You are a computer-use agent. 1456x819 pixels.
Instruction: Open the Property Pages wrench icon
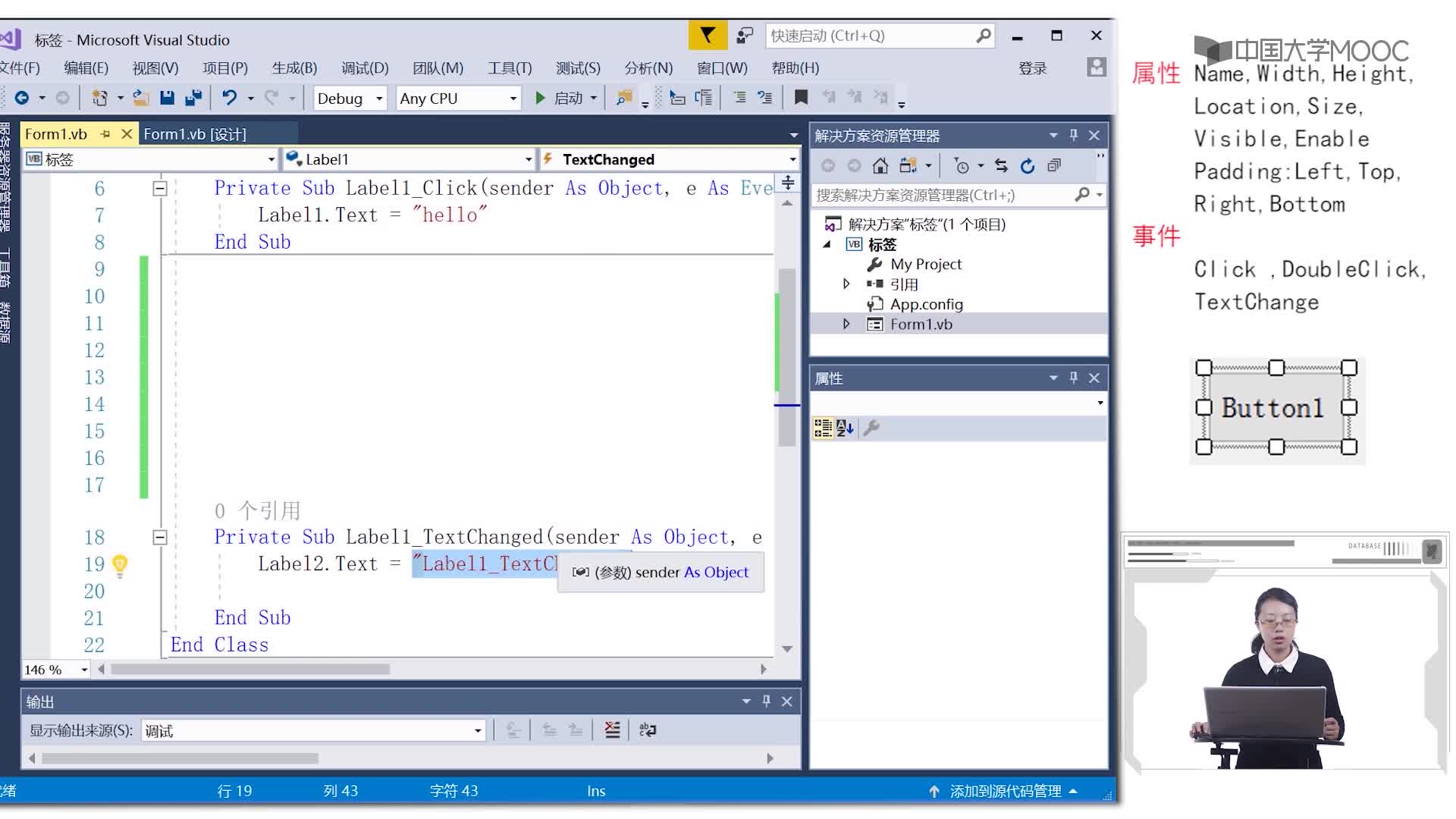click(871, 428)
